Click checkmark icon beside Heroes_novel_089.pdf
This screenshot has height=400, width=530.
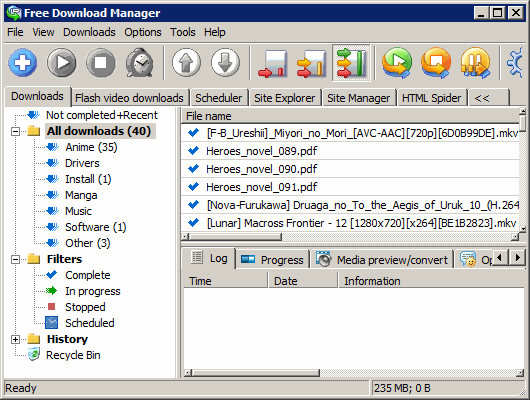coord(193,150)
